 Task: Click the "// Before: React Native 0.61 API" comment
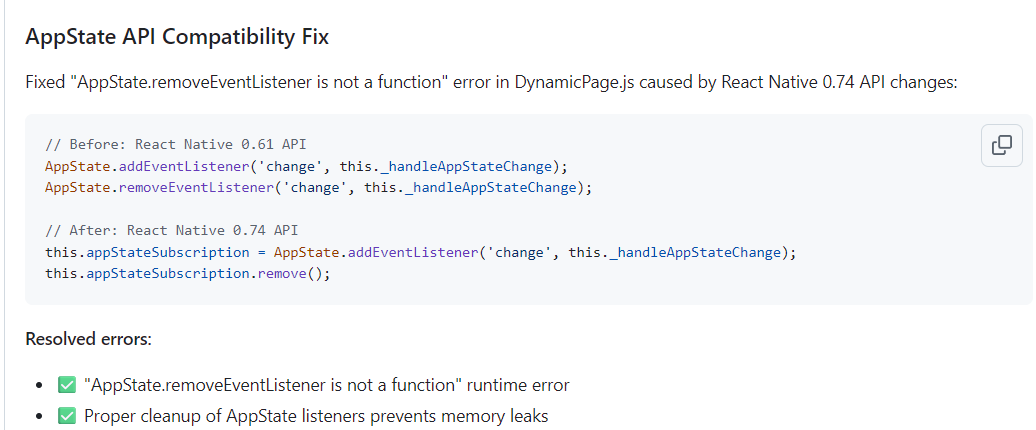coord(176,144)
